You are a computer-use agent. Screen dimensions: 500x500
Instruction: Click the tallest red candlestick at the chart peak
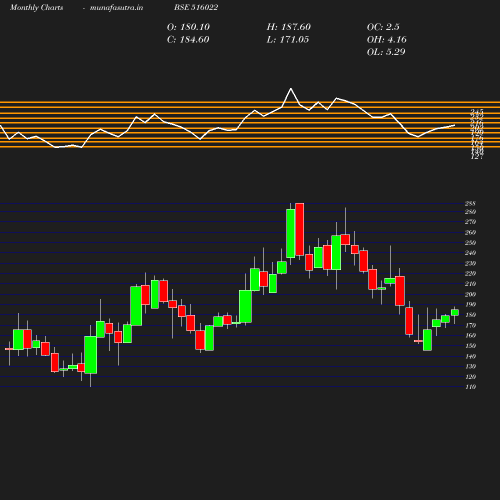tap(300, 229)
